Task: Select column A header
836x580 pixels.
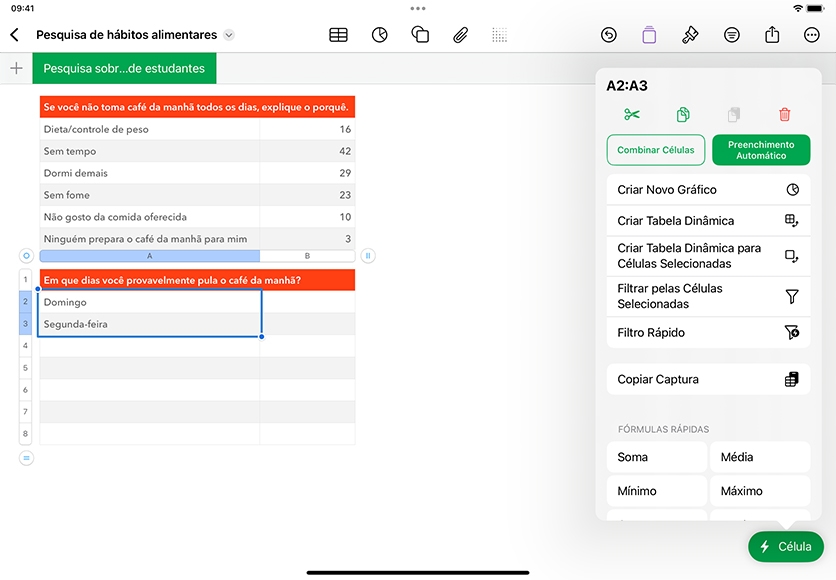Action: tap(150, 256)
